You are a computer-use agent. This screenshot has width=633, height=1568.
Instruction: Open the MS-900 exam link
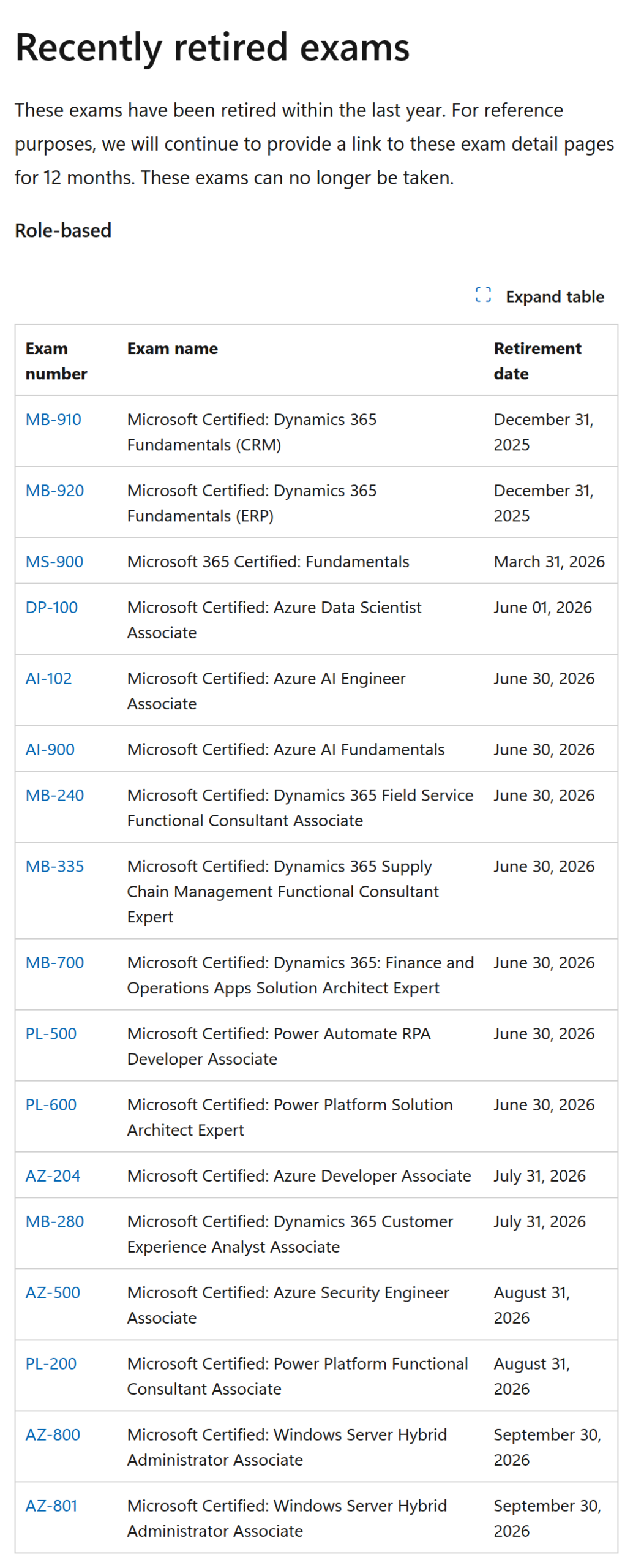click(x=54, y=561)
